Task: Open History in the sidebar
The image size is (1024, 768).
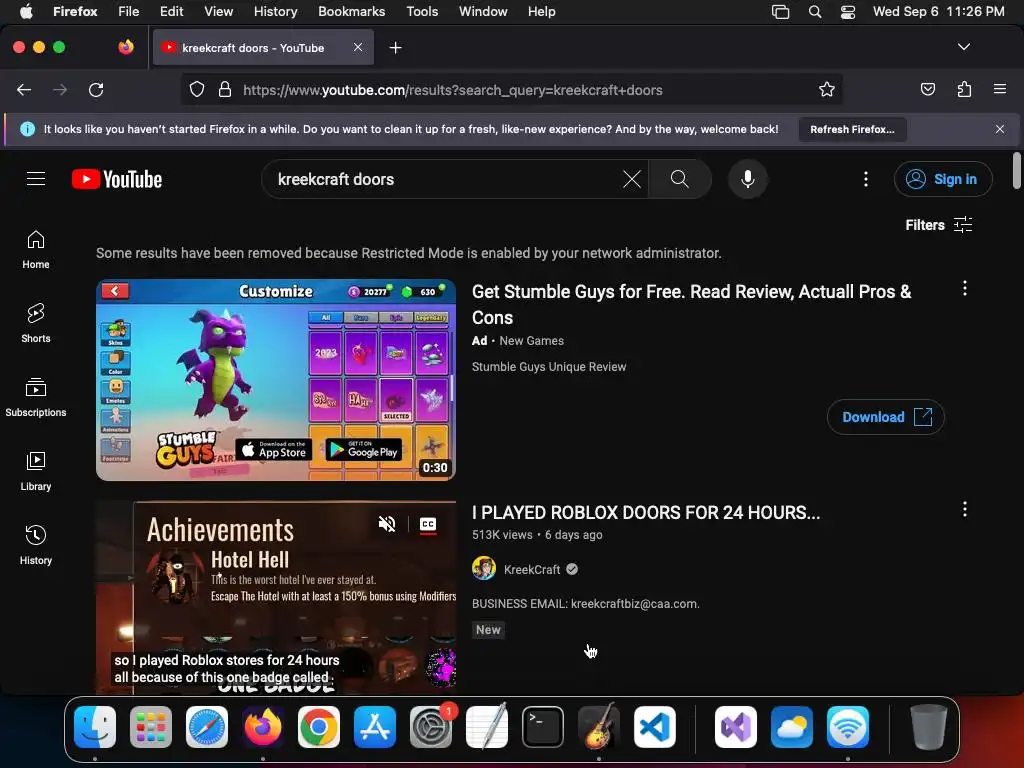Action: pos(36,545)
